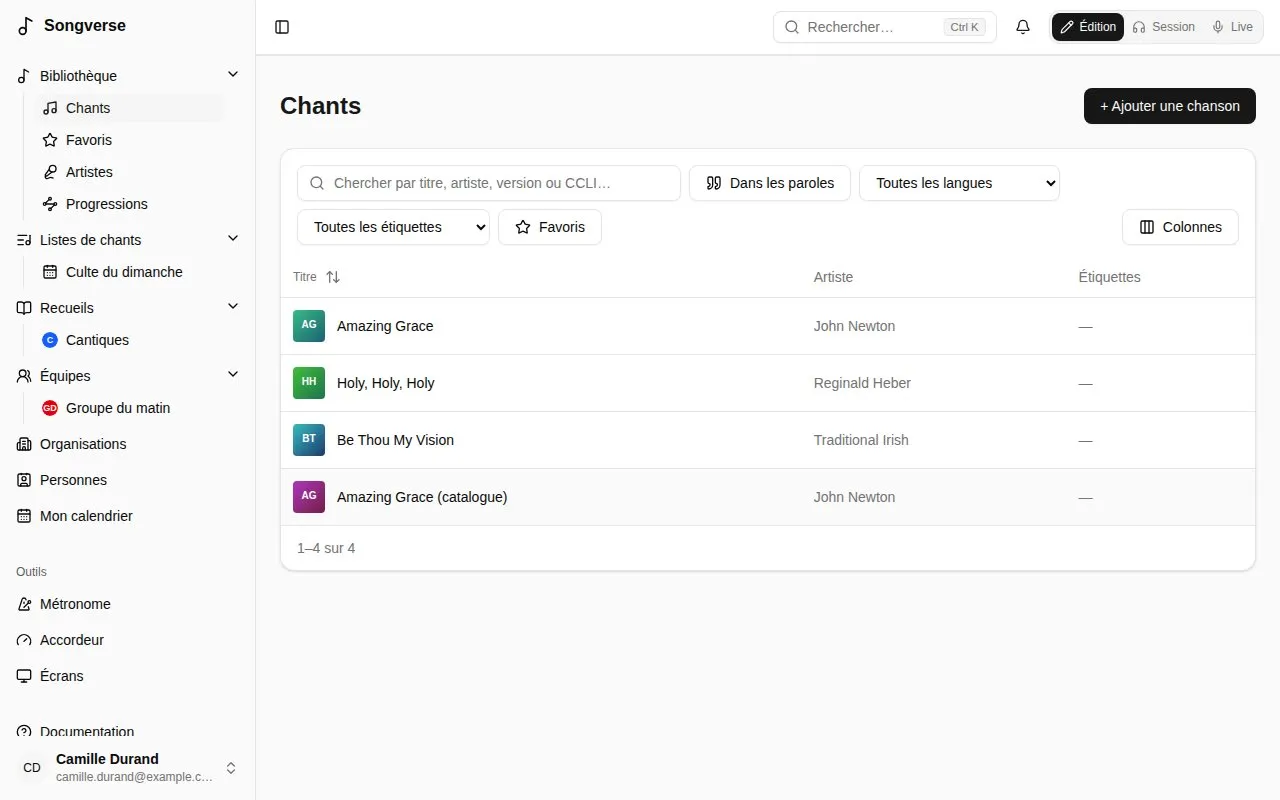Click the purple AG catalogue thumbnail
This screenshot has height=800, width=1280.
click(309, 497)
